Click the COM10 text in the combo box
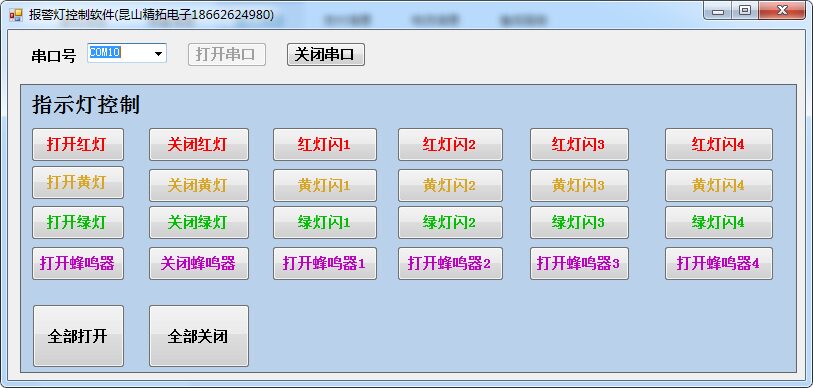This screenshot has width=813, height=388. pos(105,52)
